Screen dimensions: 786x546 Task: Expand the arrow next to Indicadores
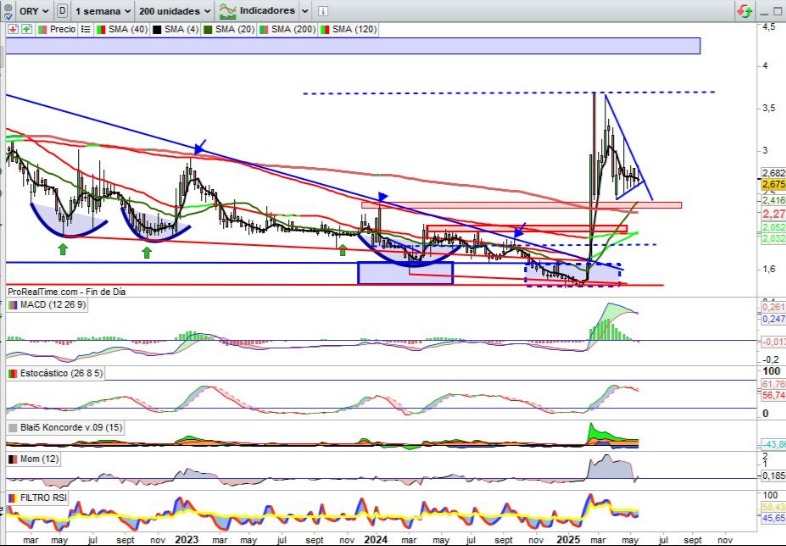[x=305, y=11]
